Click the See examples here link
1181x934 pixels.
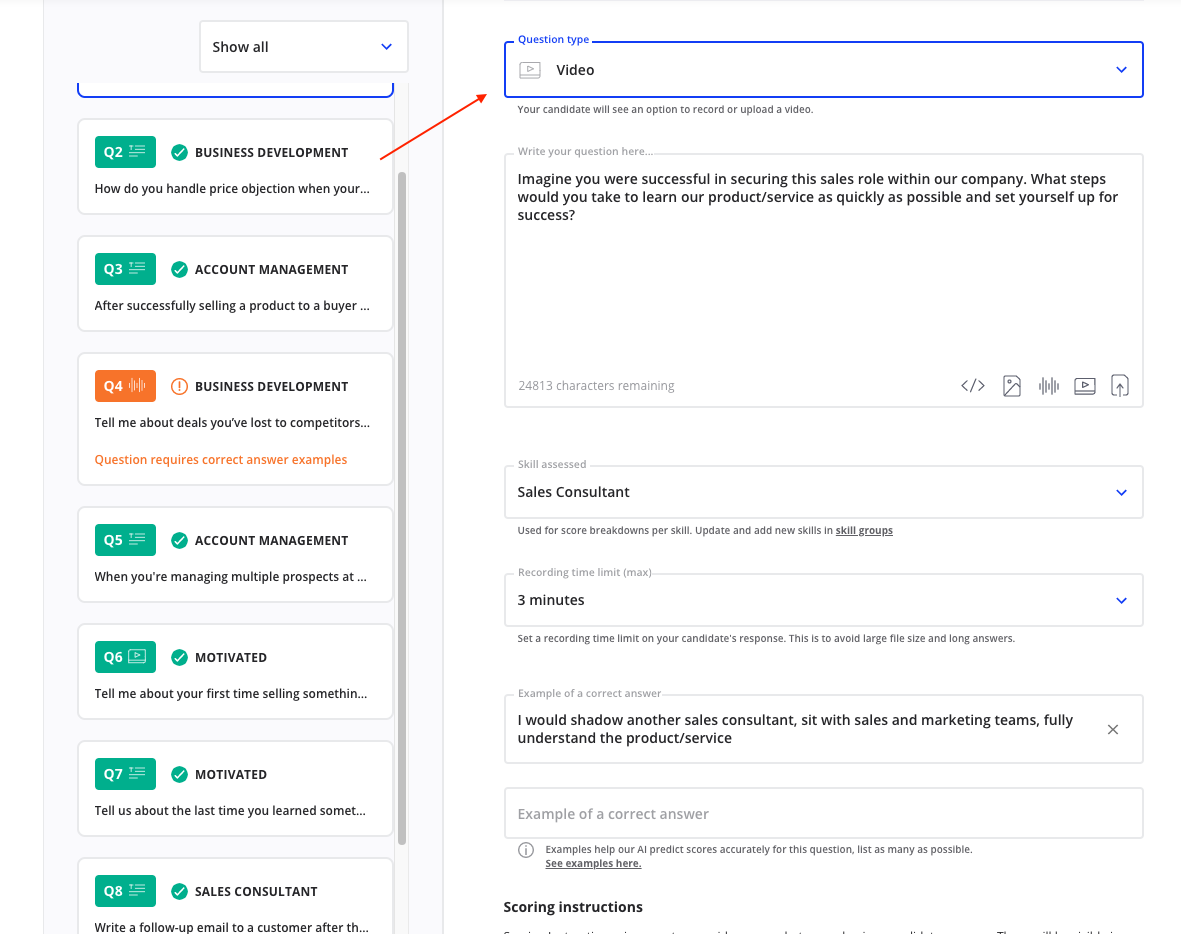[x=593, y=864]
